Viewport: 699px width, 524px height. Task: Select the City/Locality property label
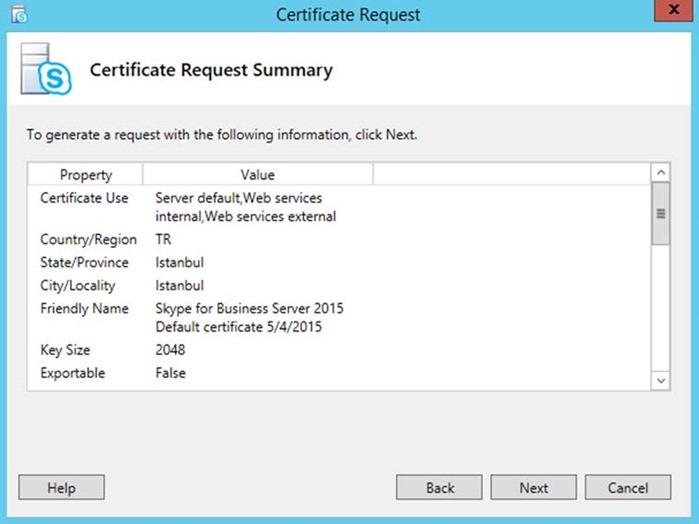coord(78,285)
